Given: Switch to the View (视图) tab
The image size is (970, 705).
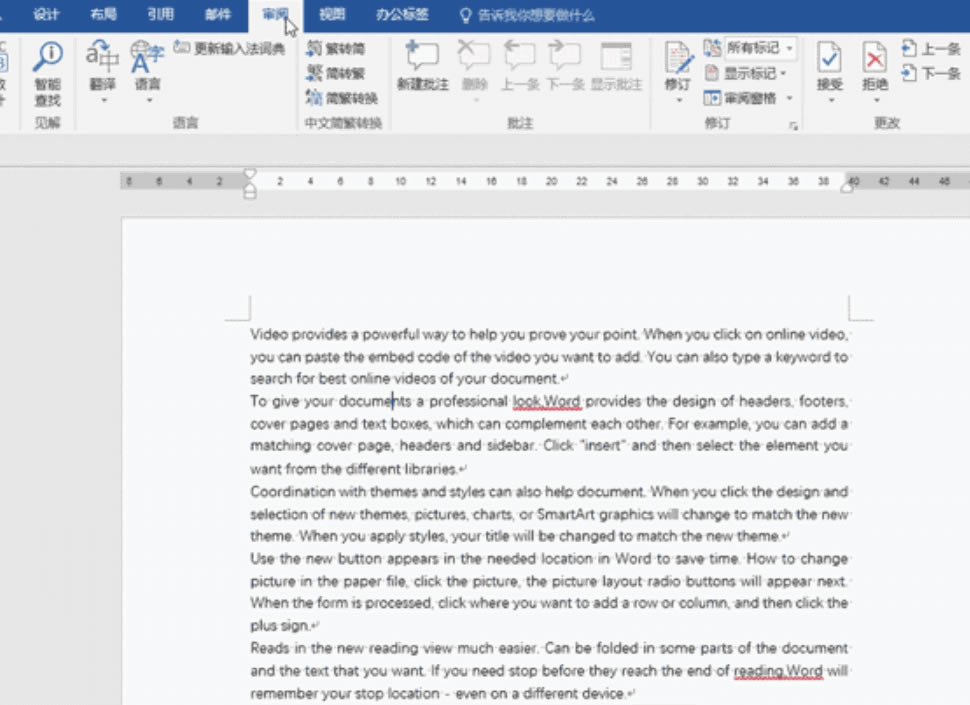Looking at the screenshot, I should coord(332,15).
